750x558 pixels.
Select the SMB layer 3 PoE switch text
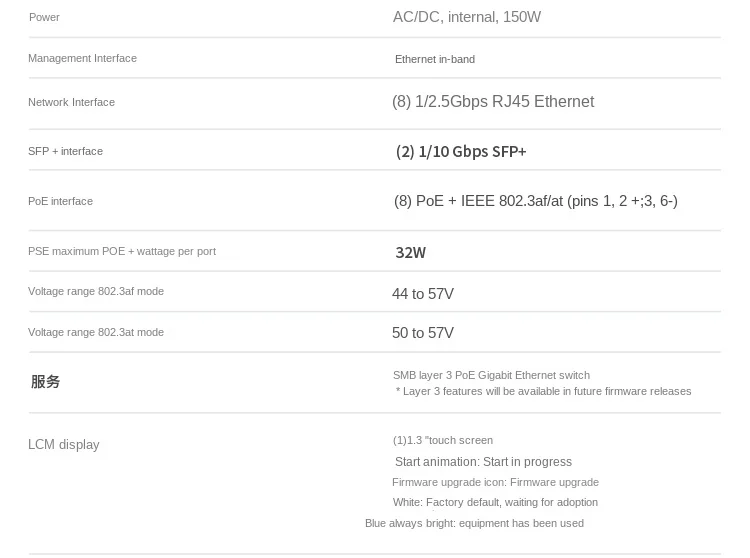490,375
